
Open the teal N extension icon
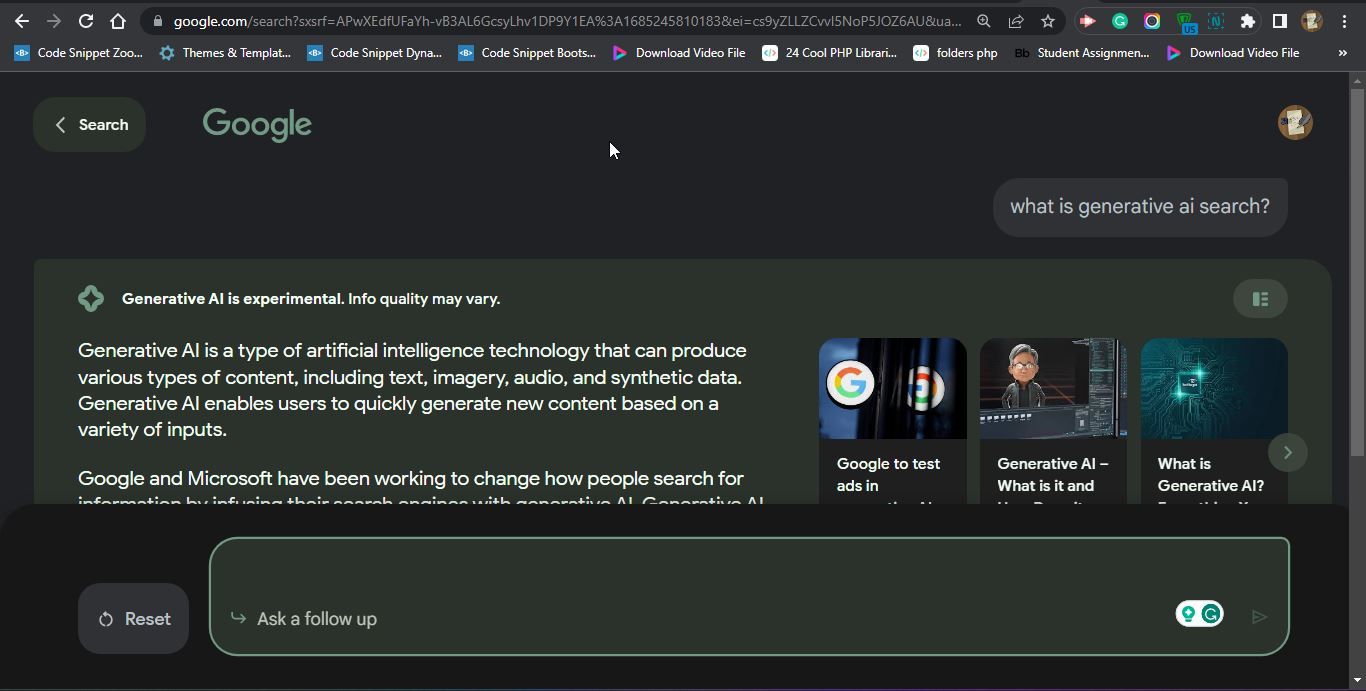pyautogui.click(x=1216, y=21)
